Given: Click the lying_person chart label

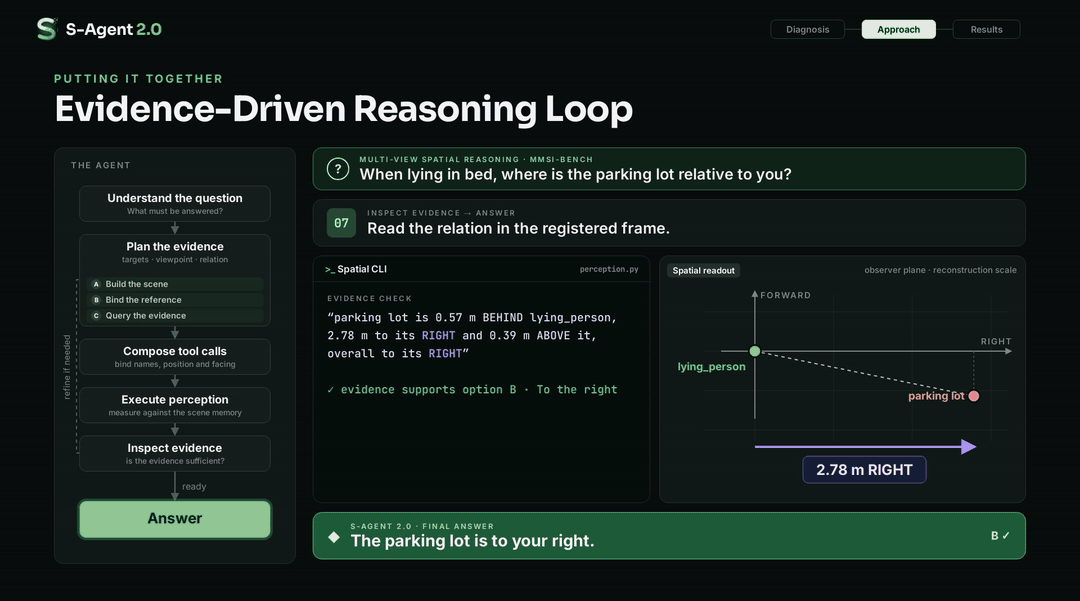Looking at the screenshot, I should point(712,366).
